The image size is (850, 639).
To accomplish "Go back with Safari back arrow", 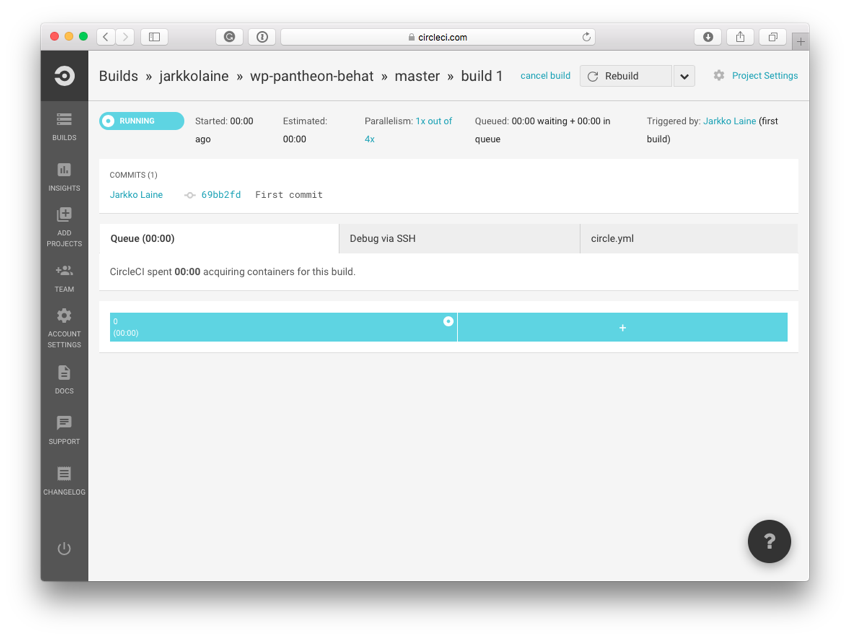I will [x=106, y=37].
